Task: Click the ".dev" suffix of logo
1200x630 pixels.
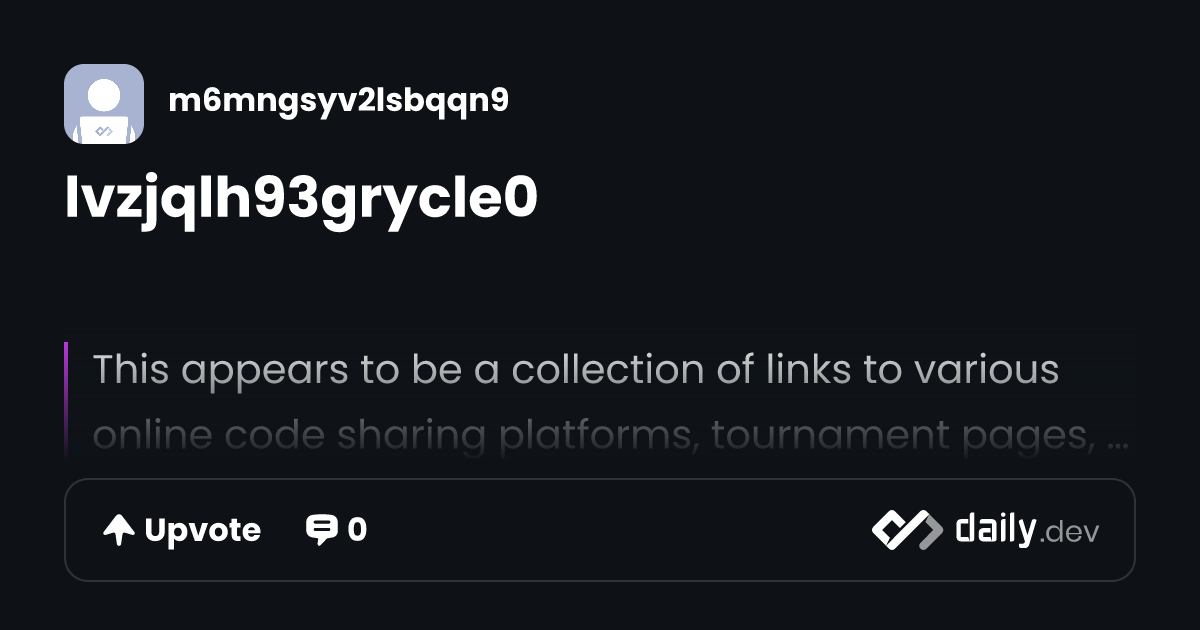Action: 1069,533
